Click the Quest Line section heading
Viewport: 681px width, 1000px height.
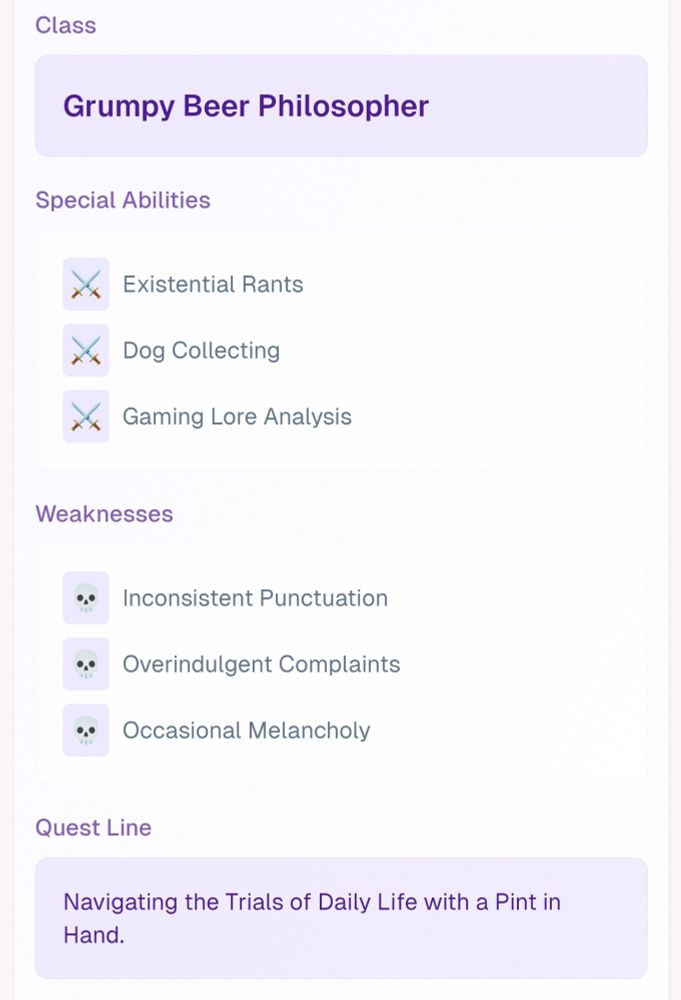(93, 828)
